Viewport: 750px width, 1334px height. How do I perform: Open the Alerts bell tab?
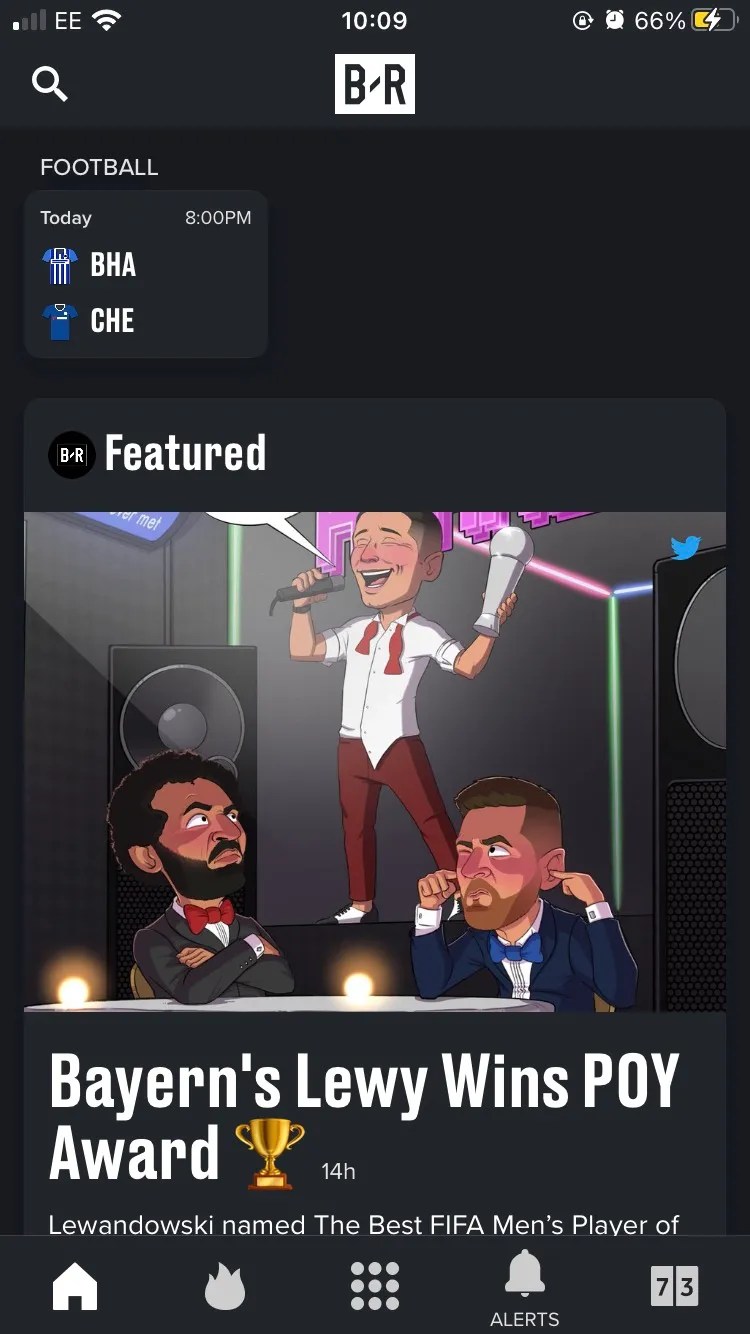point(525,1290)
